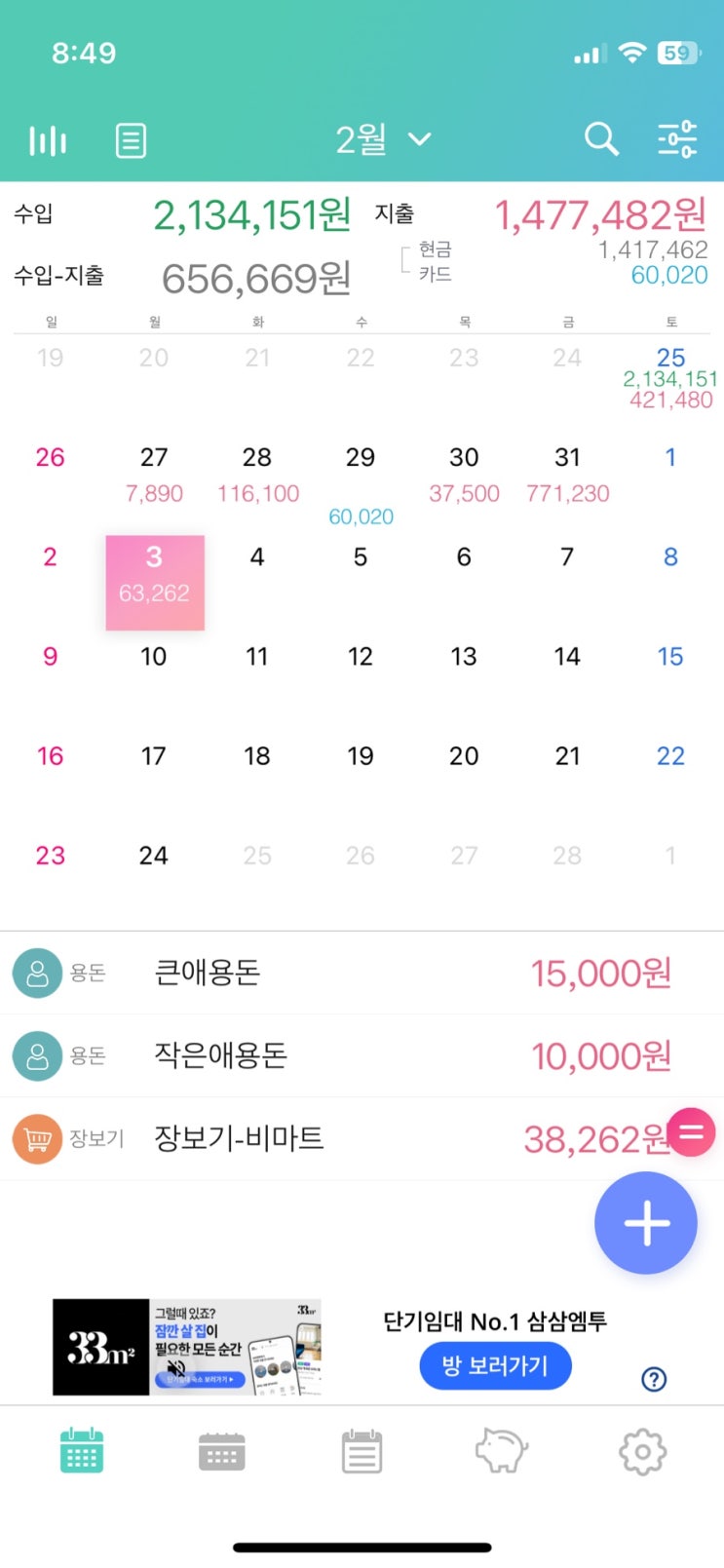
Task: Select date 31 showing 771,230
Action: point(567,475)
